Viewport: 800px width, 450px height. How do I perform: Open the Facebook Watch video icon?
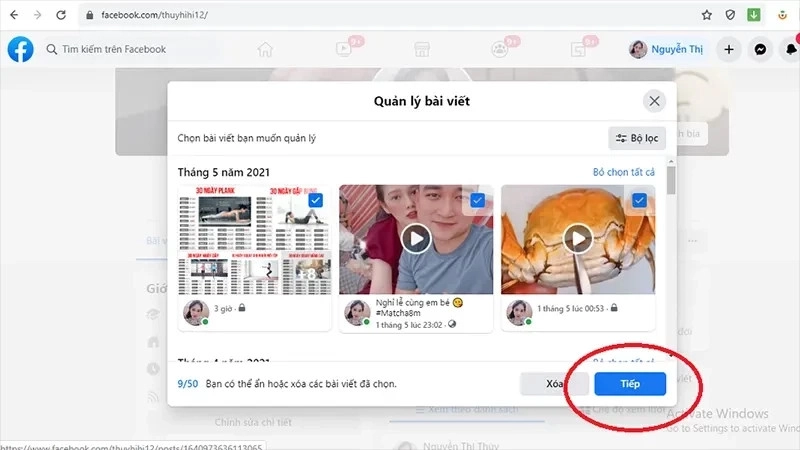(x=343, y=49)
